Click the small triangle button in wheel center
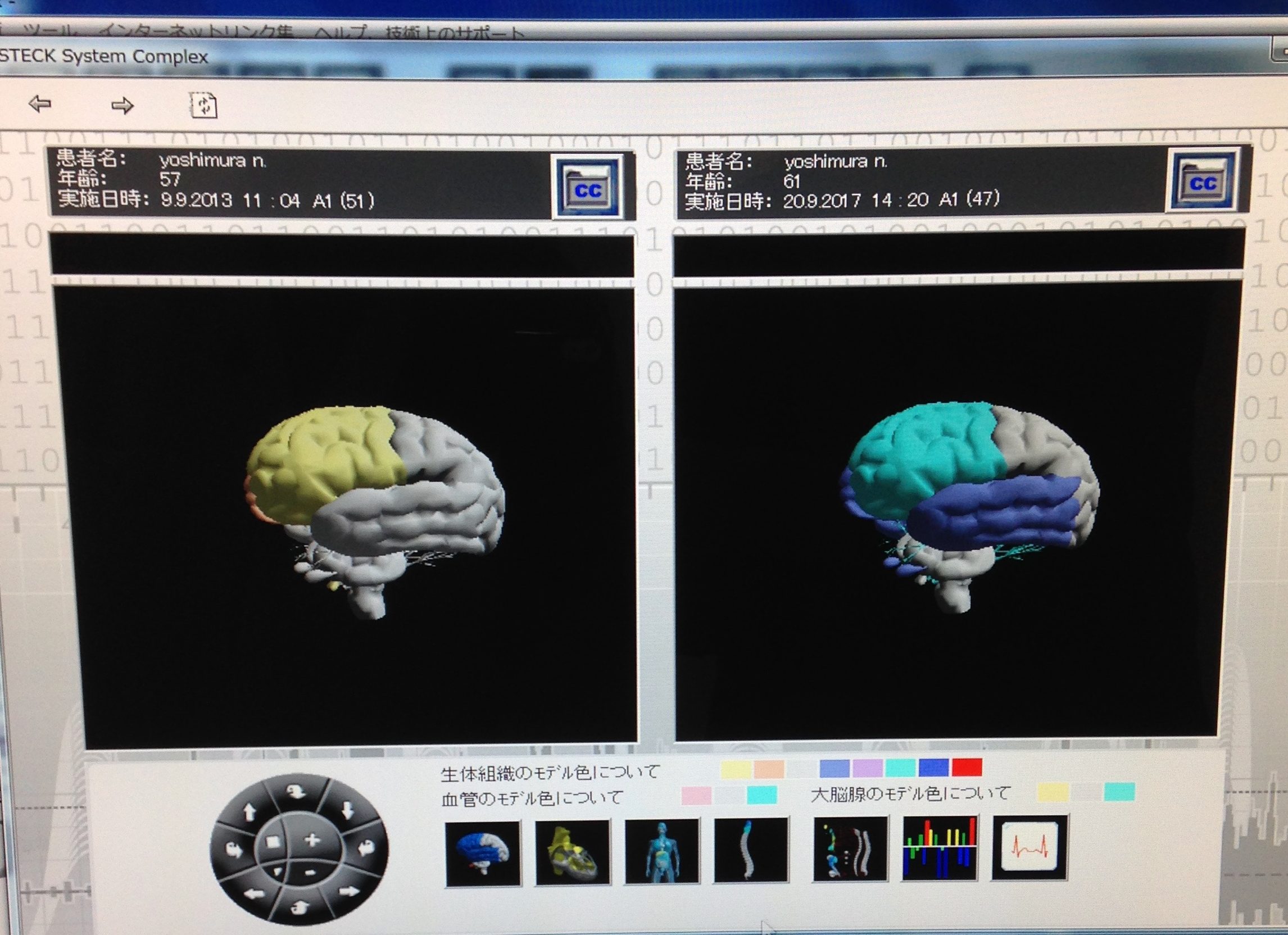The image size is (1288, 935). (278, 872)
